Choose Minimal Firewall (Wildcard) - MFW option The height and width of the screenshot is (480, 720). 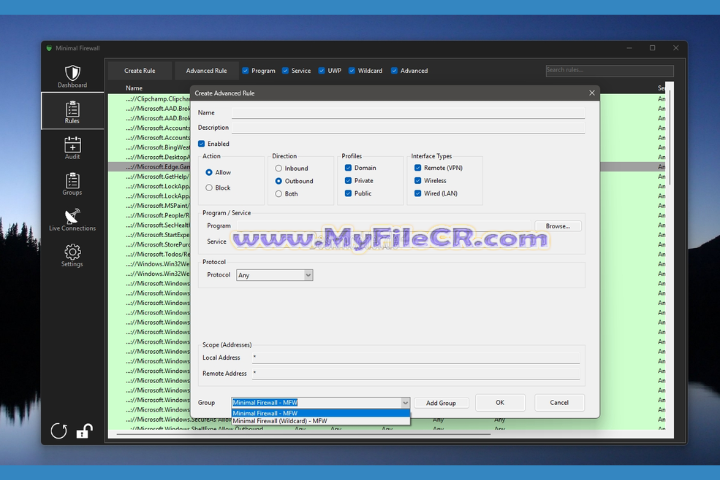pyautogui.click(x=321, y=420)
